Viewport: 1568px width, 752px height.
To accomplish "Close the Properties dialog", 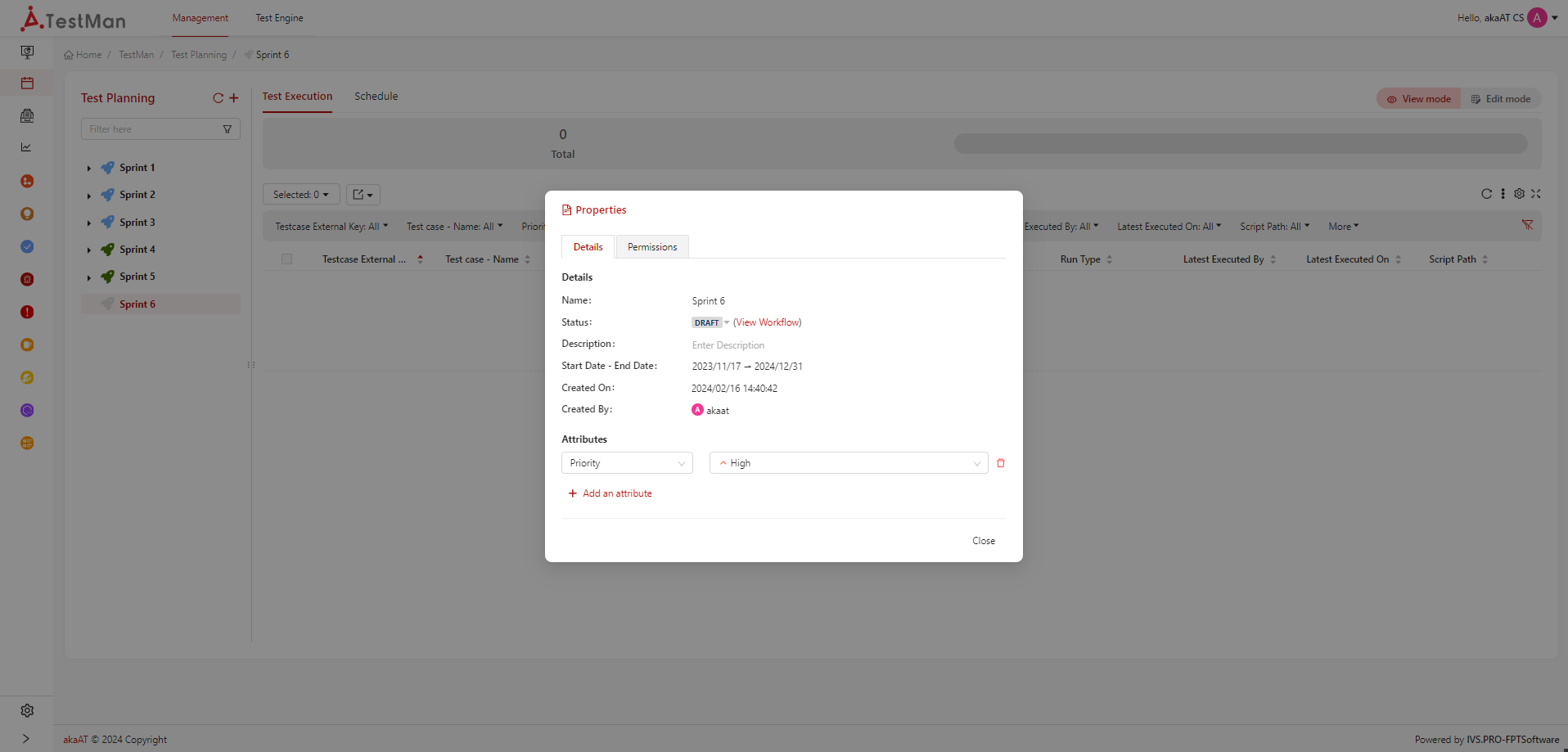I will [984, 541].
